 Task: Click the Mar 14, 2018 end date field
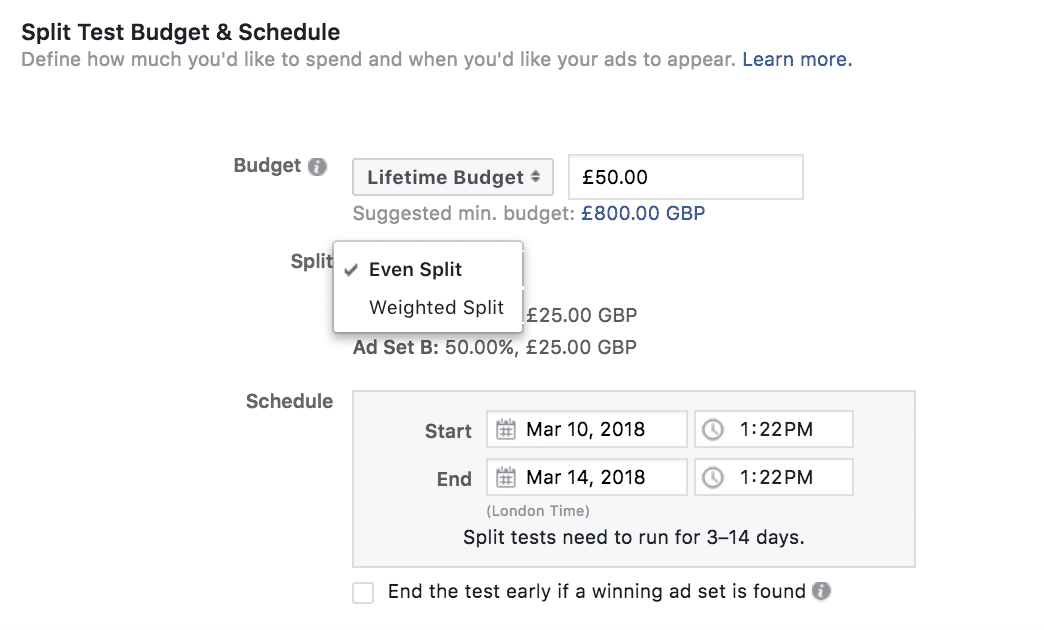(x=587, y=477)
